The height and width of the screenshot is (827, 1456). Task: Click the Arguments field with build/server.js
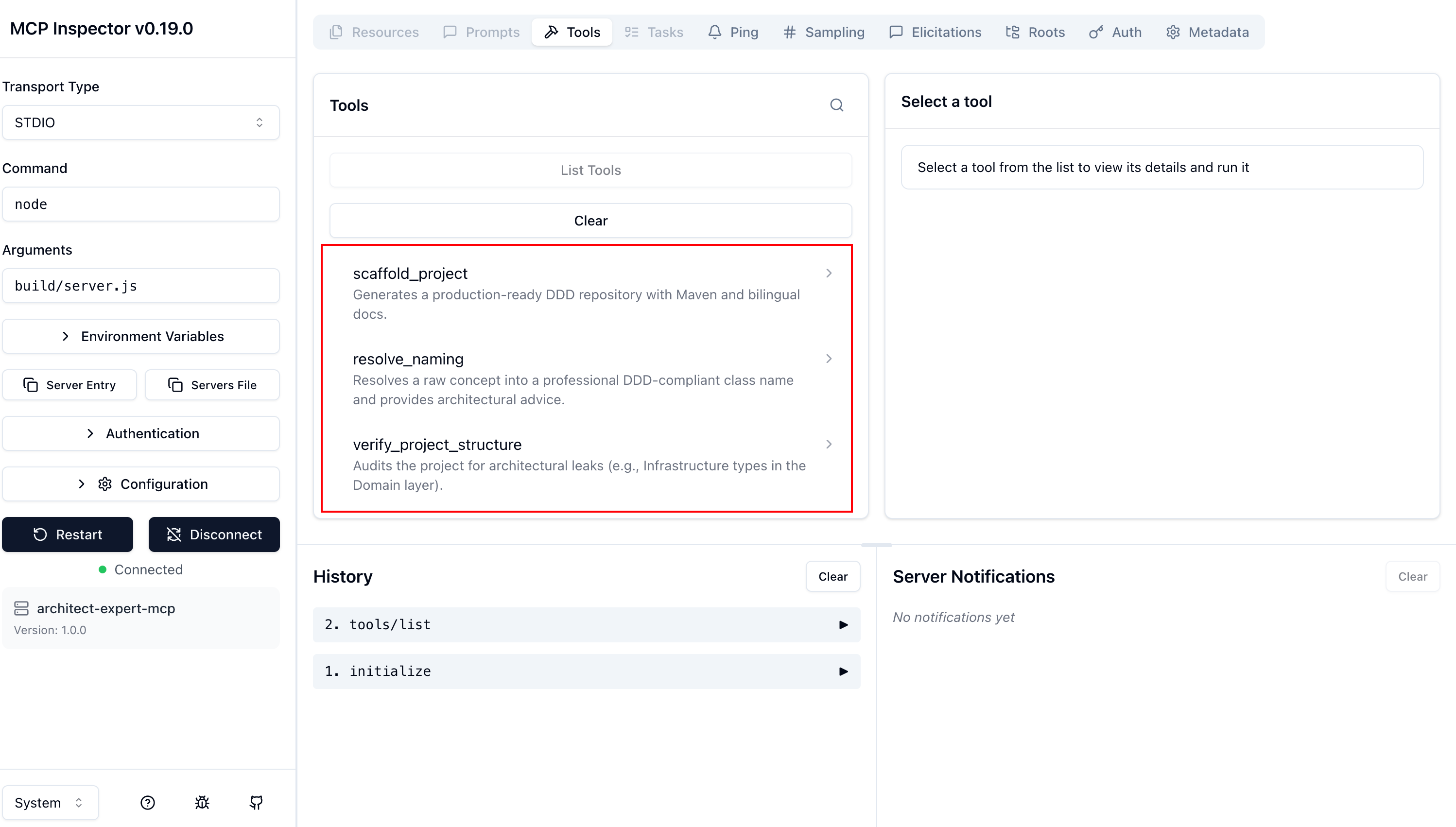[141, 286]
